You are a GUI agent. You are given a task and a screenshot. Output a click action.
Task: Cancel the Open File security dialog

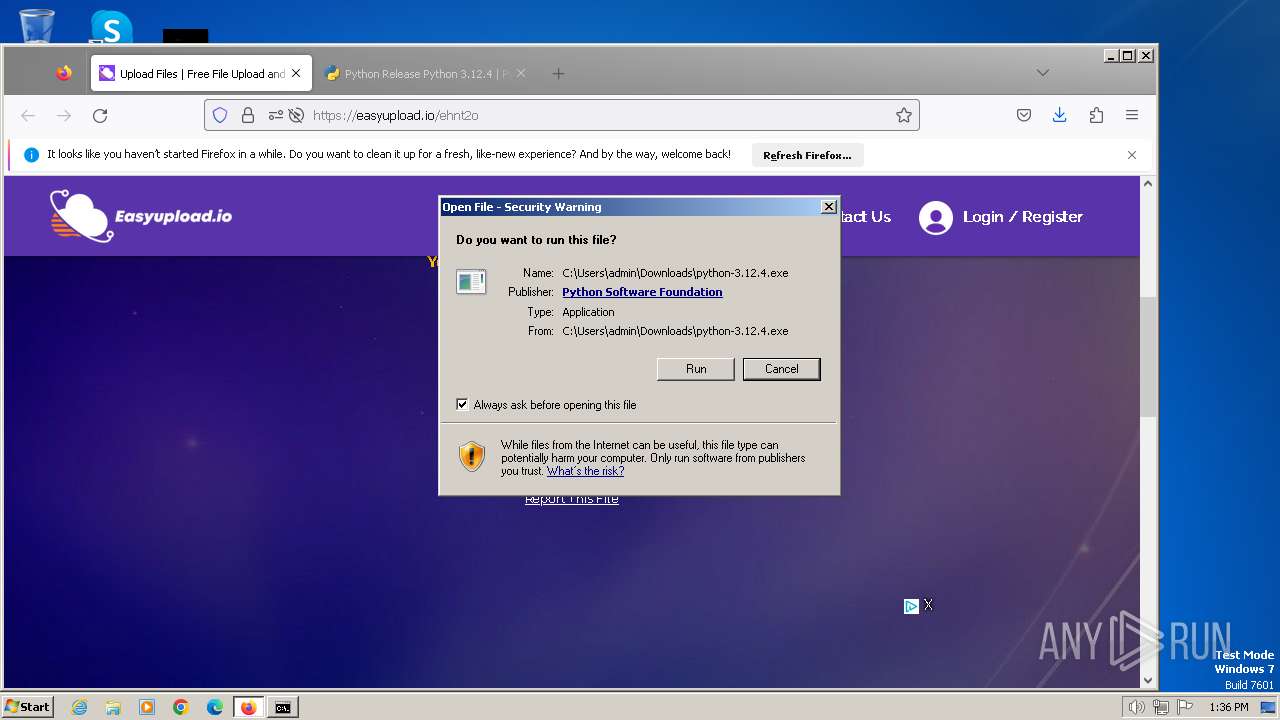[781, 369]
